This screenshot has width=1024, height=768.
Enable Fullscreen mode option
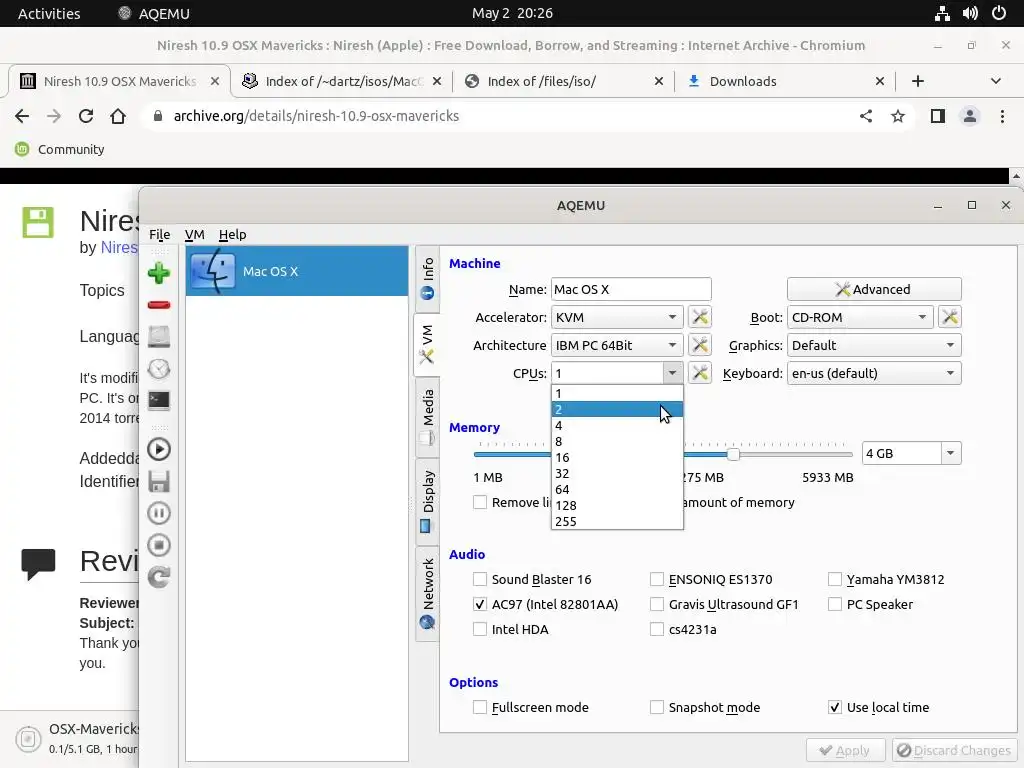point(480,707)
